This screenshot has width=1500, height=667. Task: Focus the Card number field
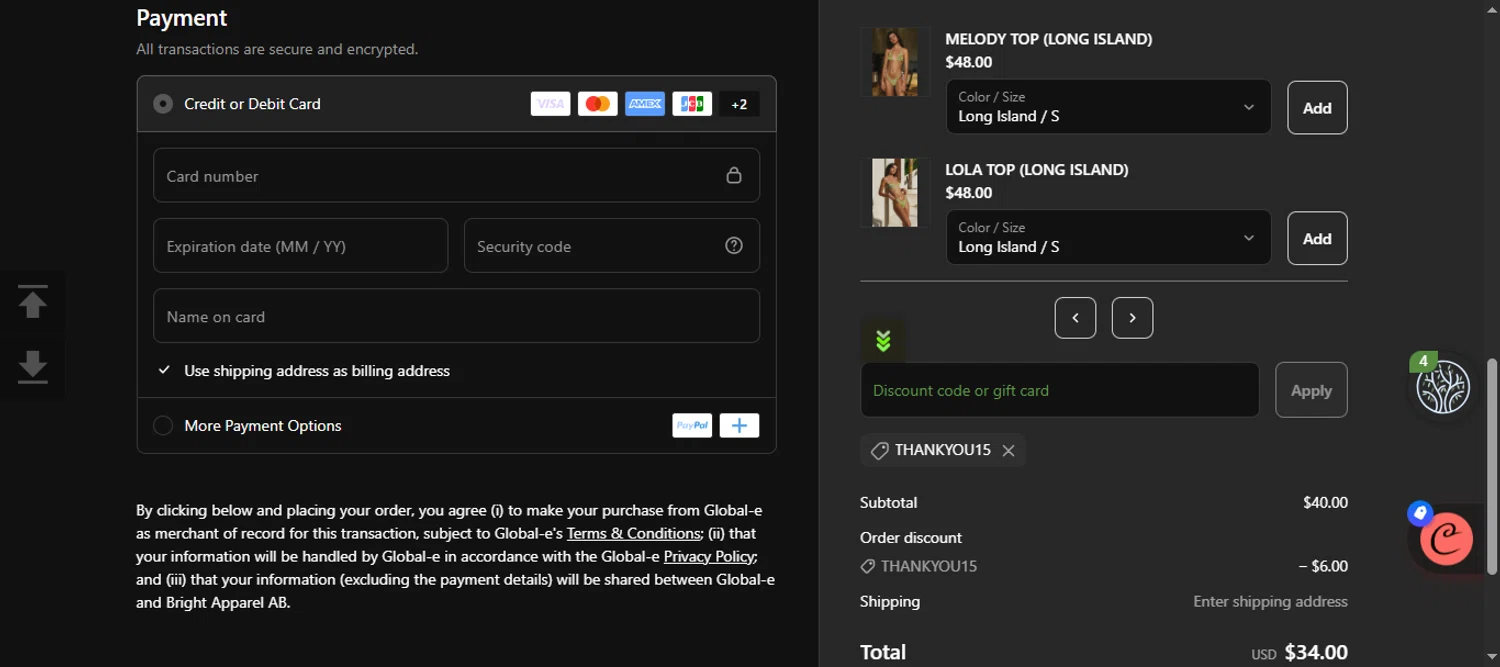pos(456,175)
